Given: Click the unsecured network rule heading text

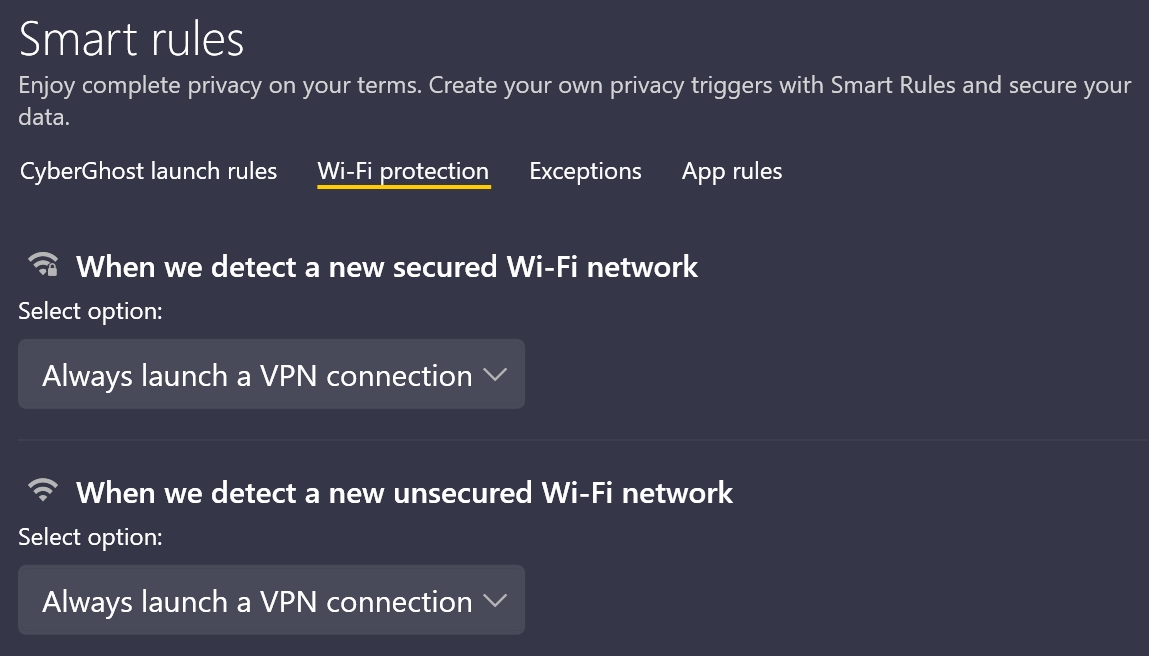Looking at the screenshot, I should pos(406,492).
